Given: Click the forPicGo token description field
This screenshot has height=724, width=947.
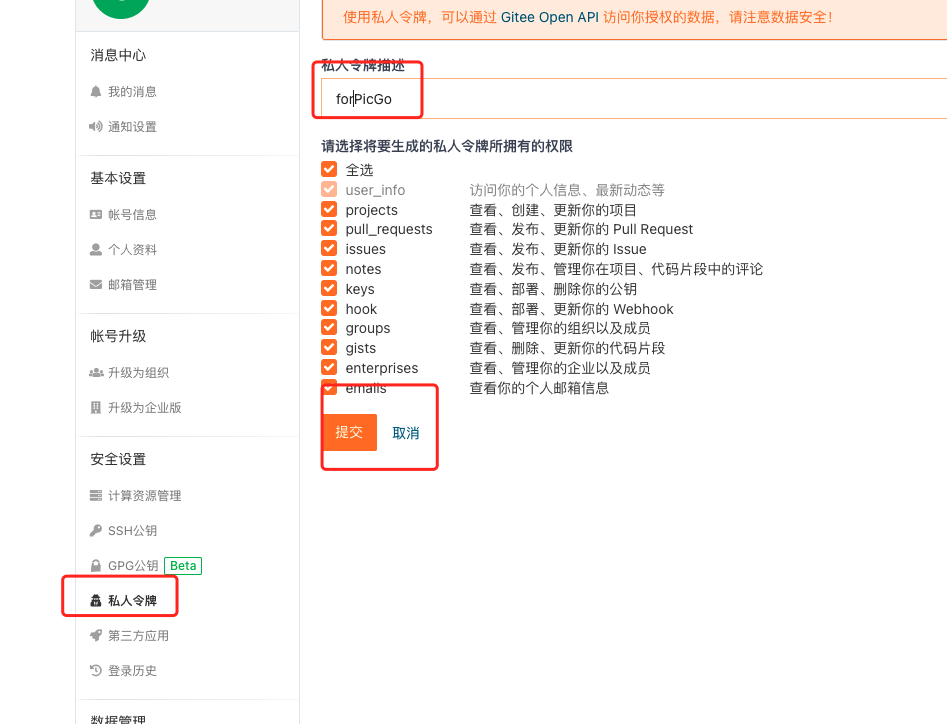Looking at the screenshot, I should pos(634,98).
